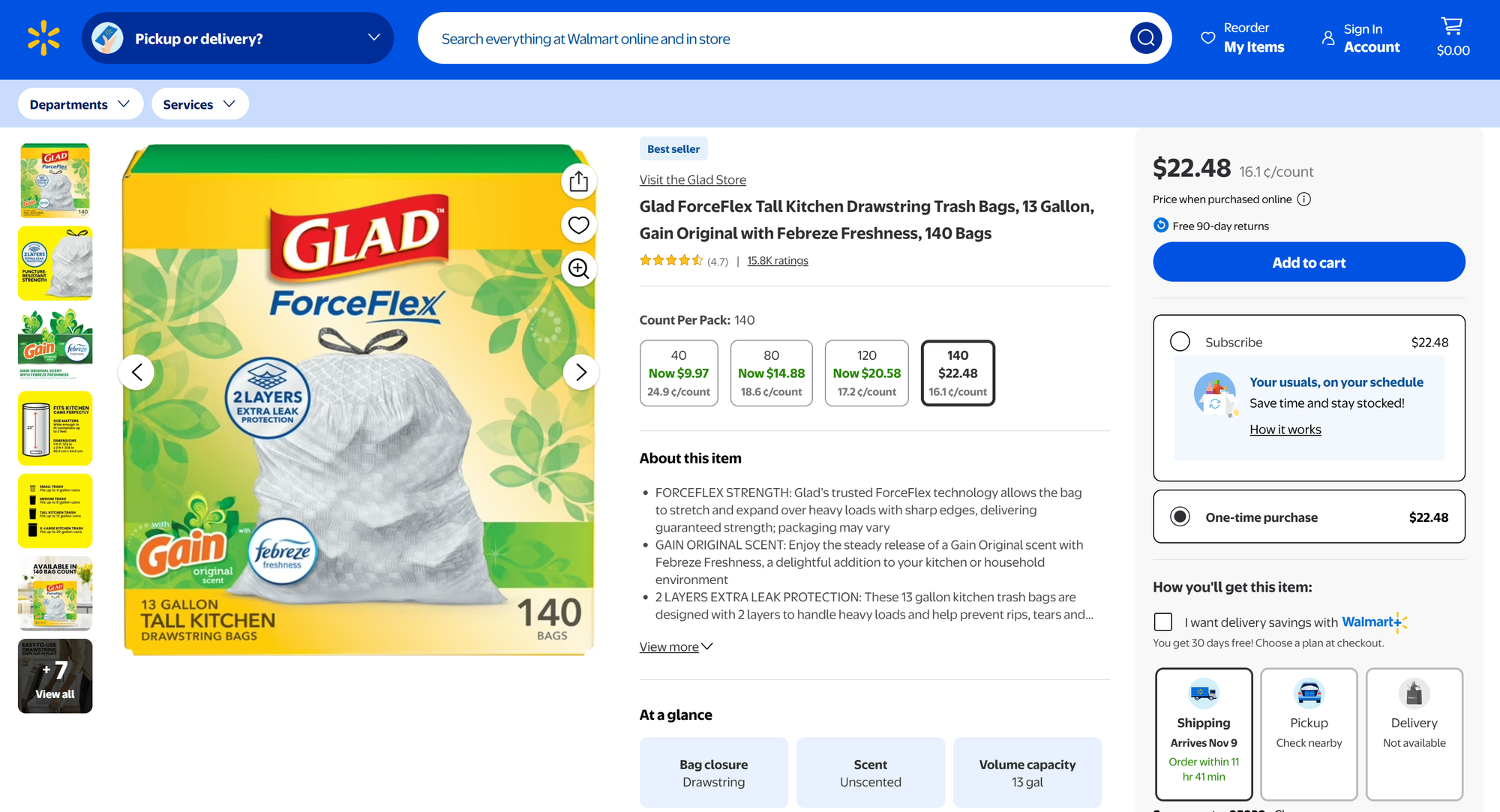Expand the View more item details
The height and width of the screenshot is (812, 1500).
(x=674, y=646)
